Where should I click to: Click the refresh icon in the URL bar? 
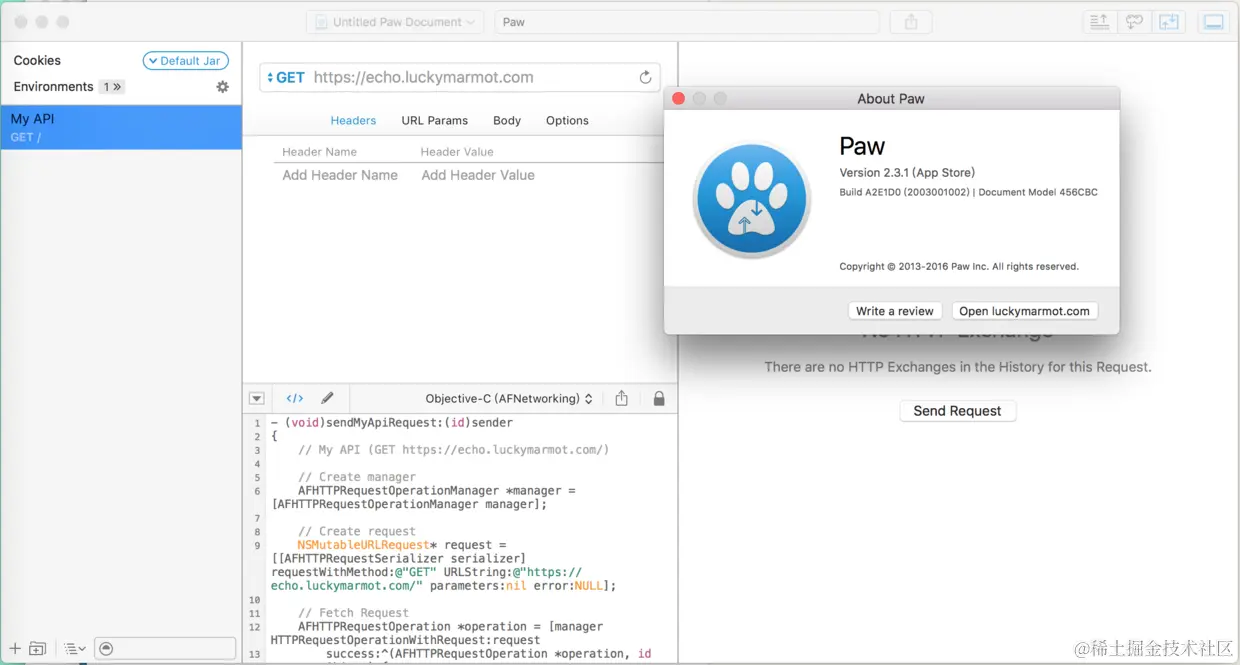click(646, 77)
